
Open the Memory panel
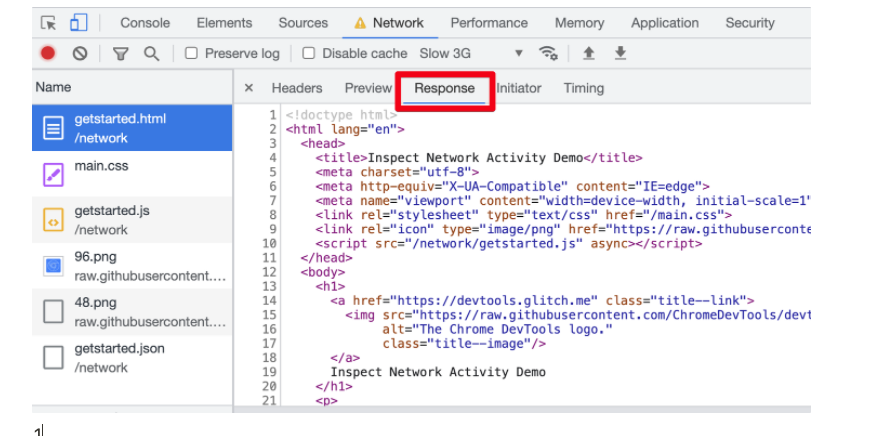(579, 23)
